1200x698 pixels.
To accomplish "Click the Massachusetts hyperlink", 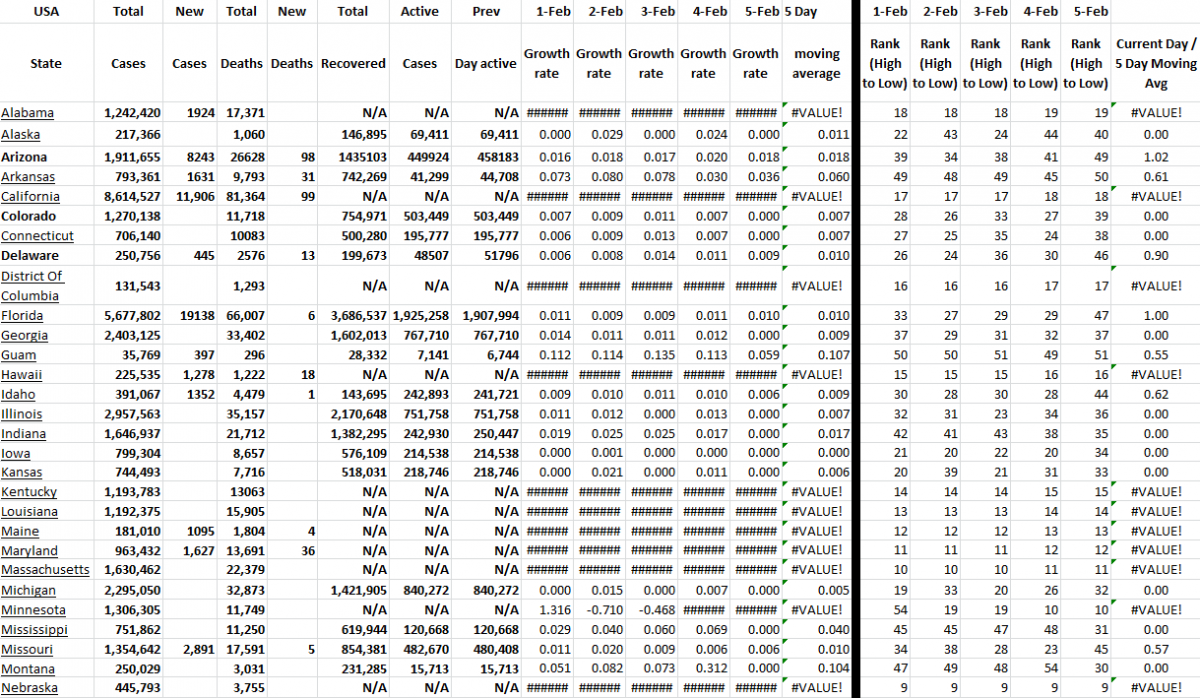I will coord(45,570).
